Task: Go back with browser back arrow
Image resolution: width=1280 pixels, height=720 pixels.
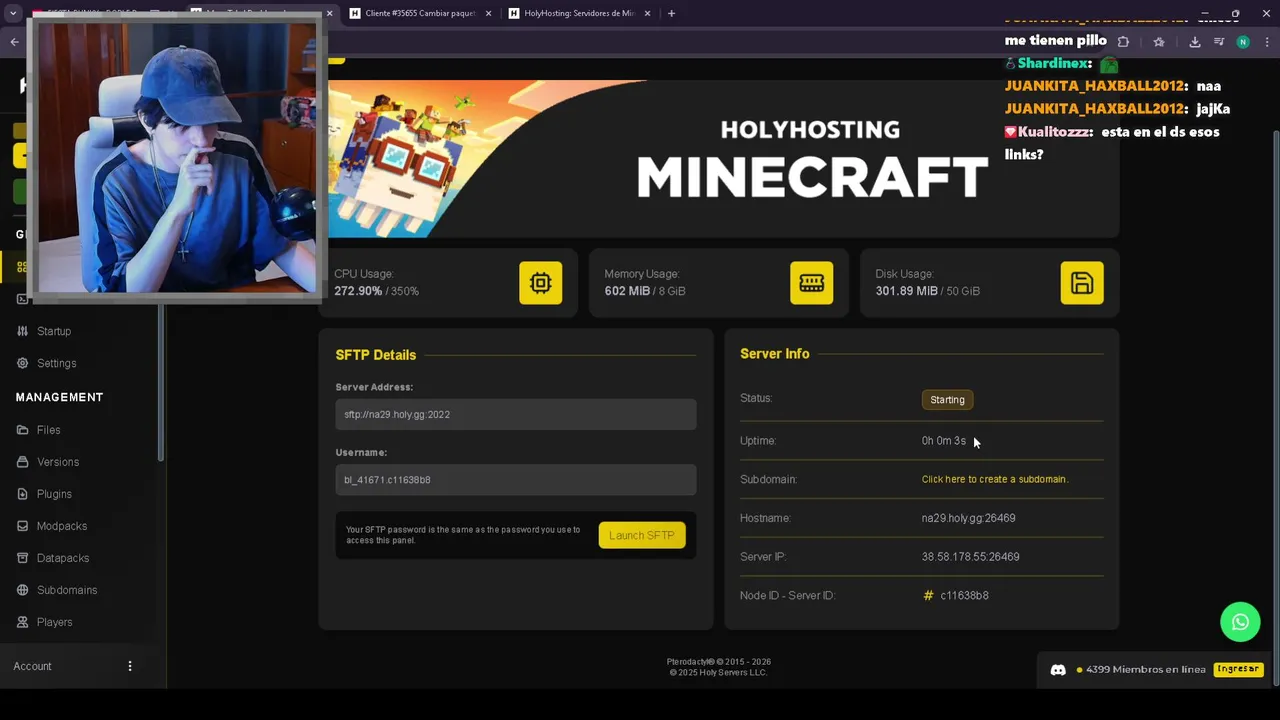Action: 14,42
